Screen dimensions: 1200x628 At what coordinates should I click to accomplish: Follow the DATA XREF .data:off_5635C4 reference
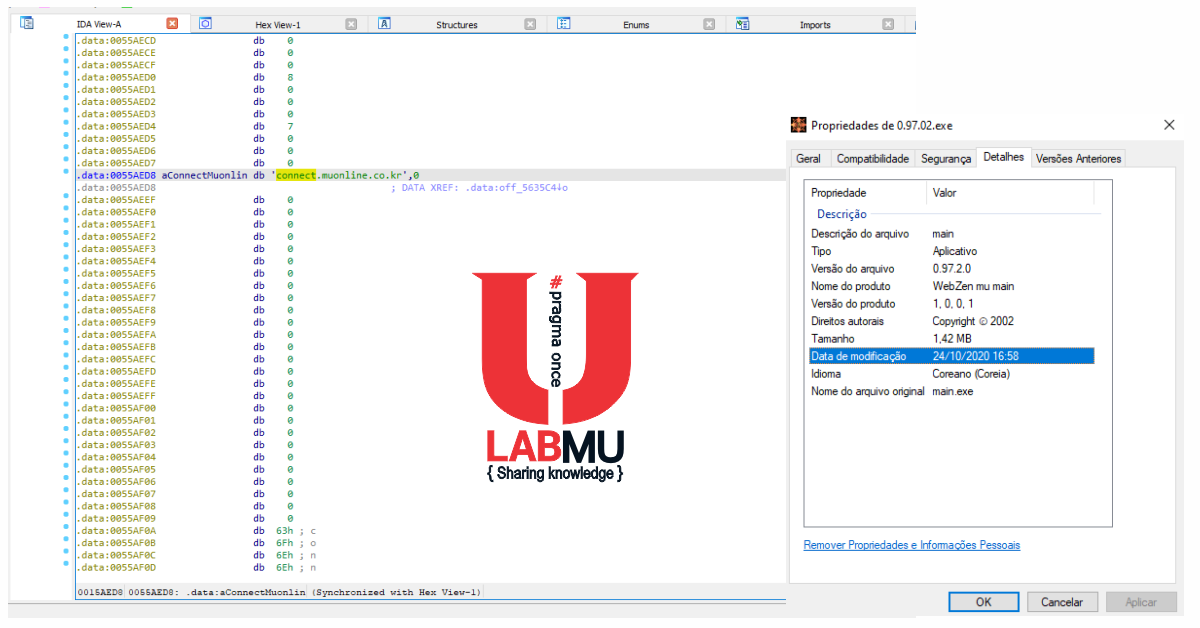515,187
